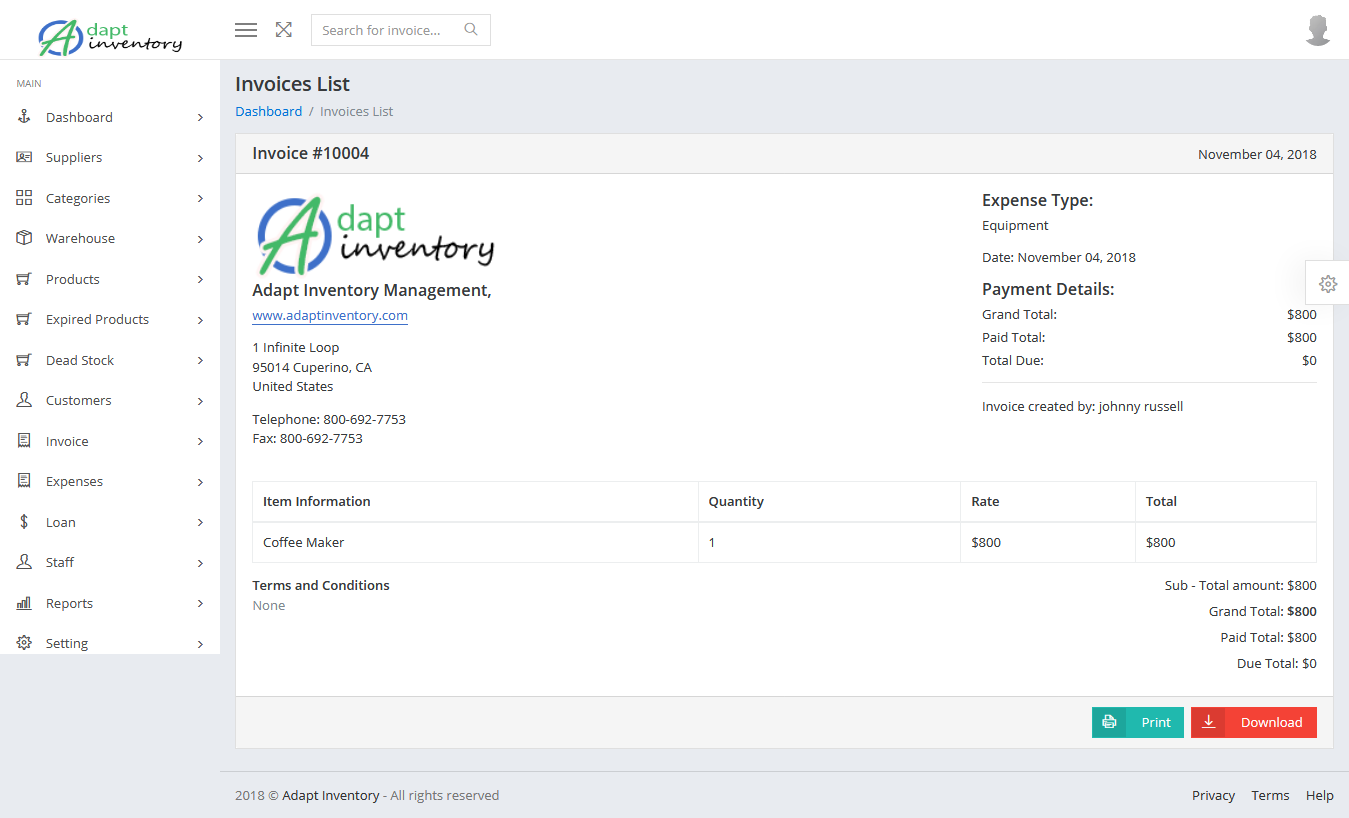Screen dimensions: 1349x818
Task: Expand the Expenses chevron in sidebar
Action: (x=200, y=482)
